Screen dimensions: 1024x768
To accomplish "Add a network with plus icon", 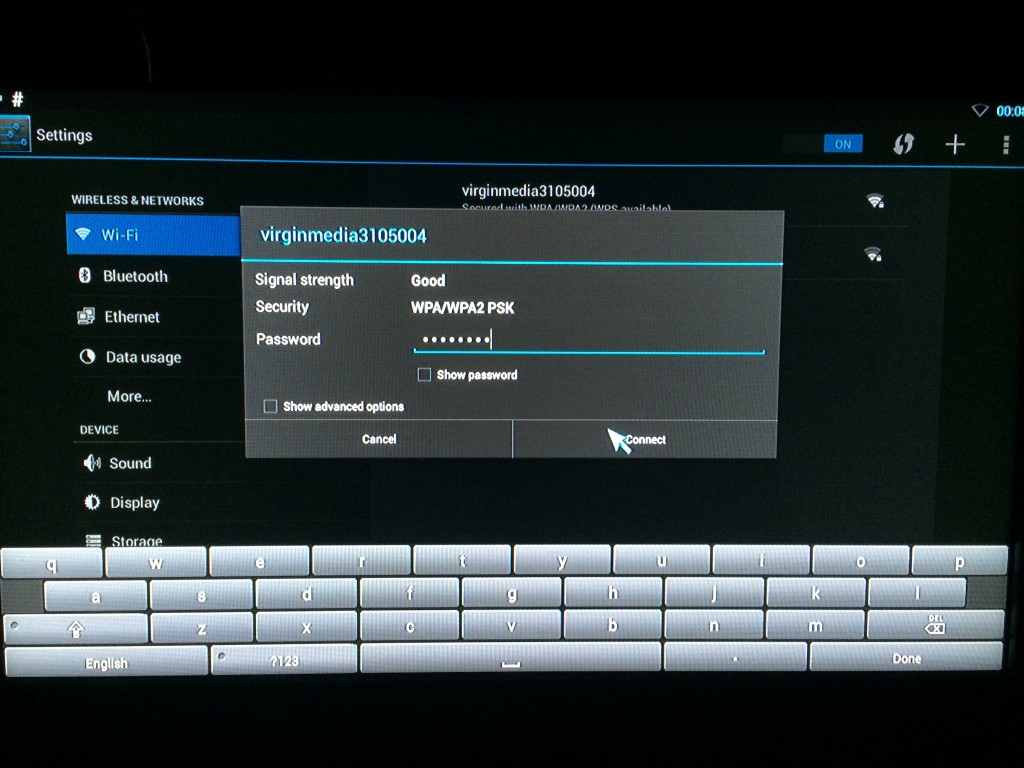I will [x=955, y=144].
